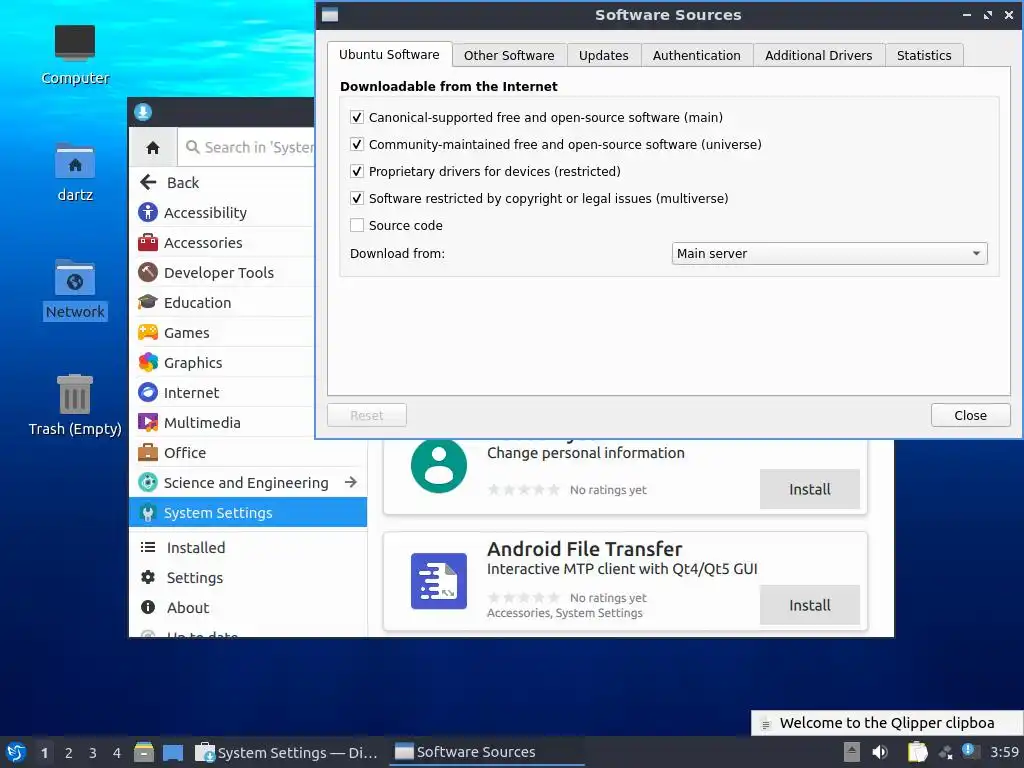Click the show desktop taskbar icon

click(x=173, y=752)
